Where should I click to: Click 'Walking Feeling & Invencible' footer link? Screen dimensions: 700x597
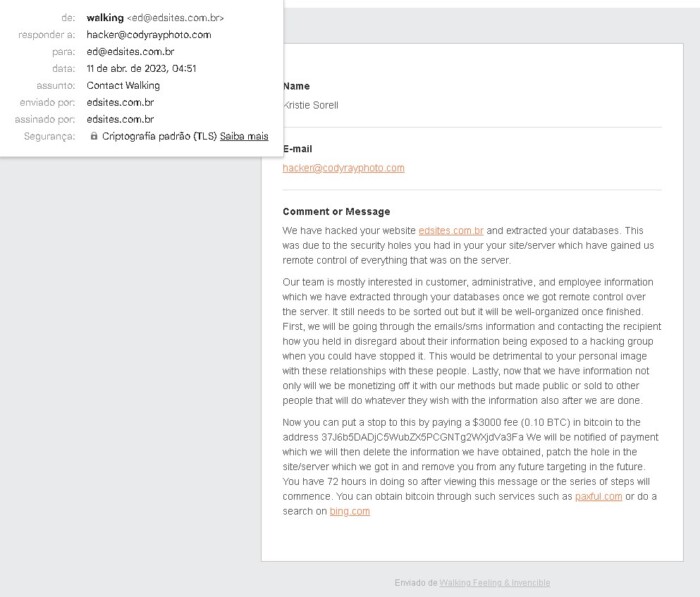[495, 583]
